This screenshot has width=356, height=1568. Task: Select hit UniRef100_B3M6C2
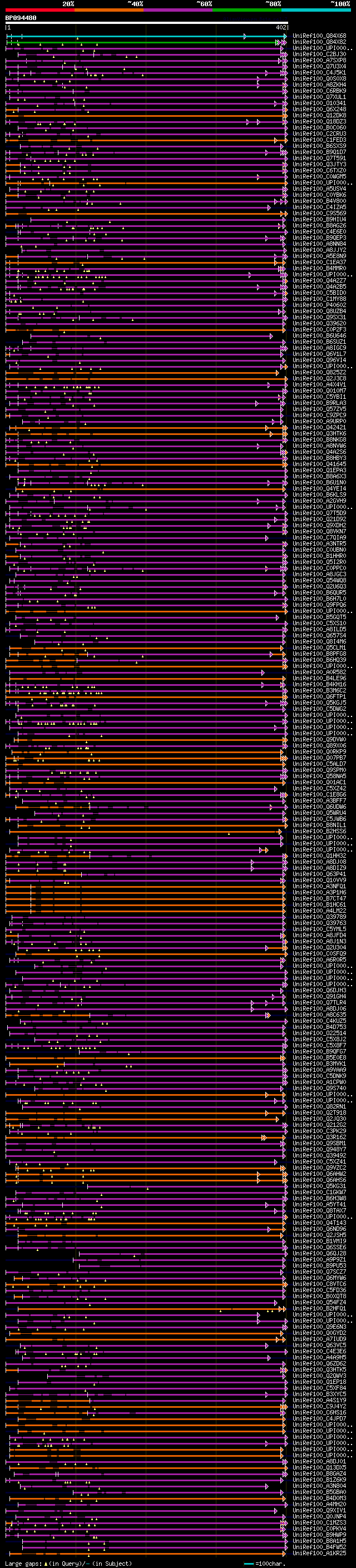tap(319, 691)
